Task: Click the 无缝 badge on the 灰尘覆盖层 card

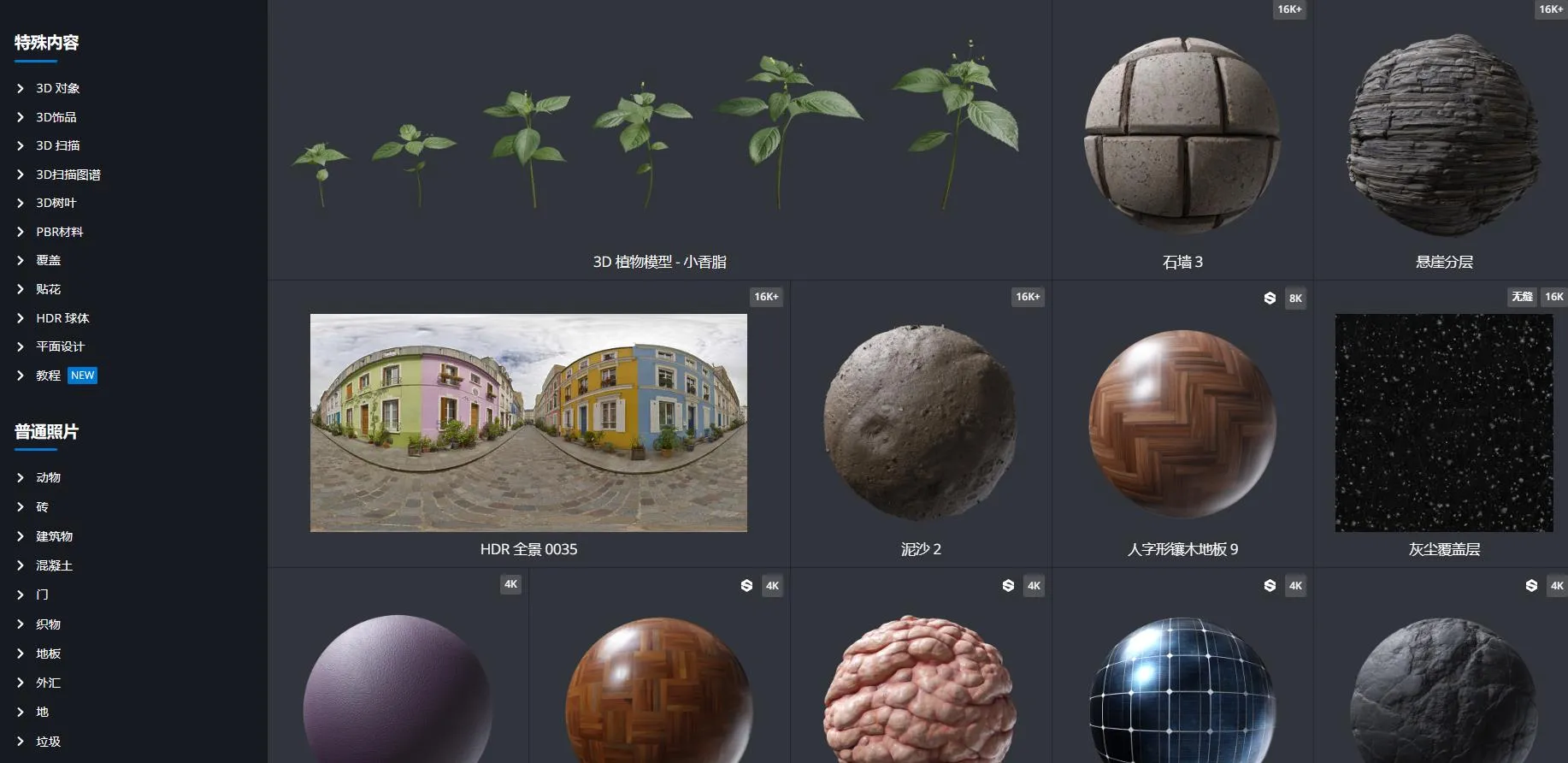Action: point(1522,297)
